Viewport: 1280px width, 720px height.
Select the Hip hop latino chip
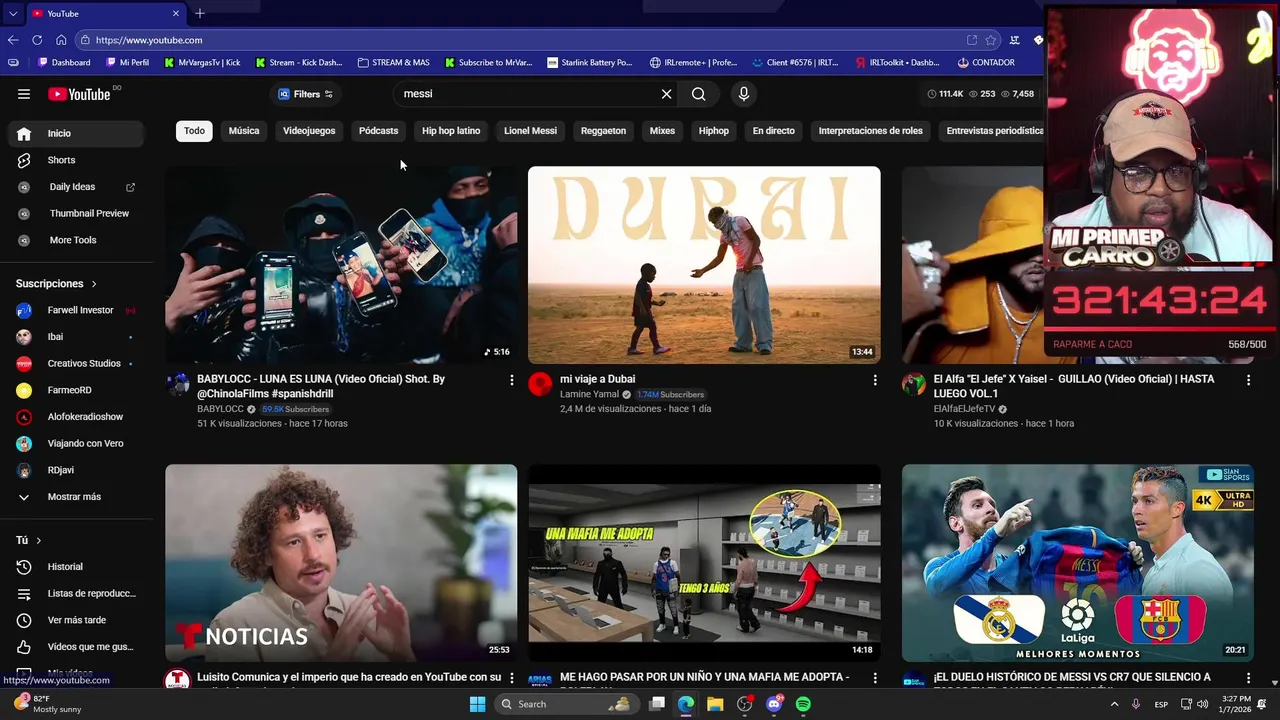pos(451,131)
